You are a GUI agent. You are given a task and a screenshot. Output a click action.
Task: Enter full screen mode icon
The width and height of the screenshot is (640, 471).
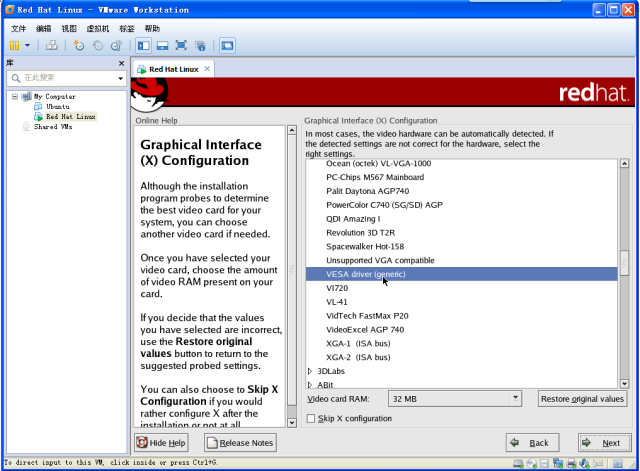[x=181, y=45]
